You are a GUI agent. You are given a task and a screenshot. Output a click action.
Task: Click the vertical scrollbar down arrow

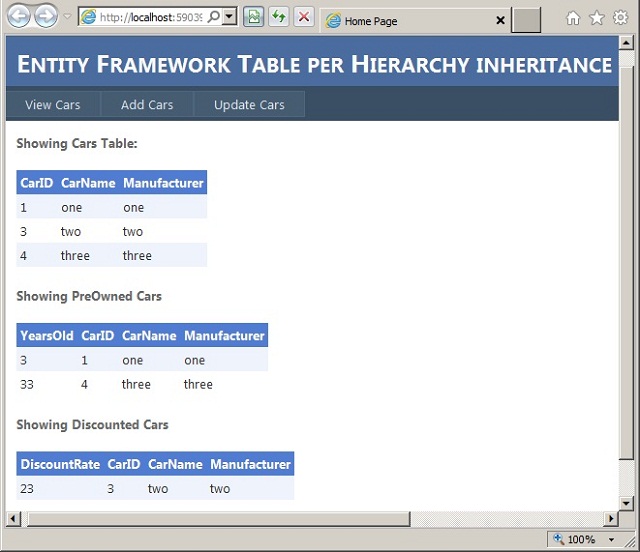[627, 503]
